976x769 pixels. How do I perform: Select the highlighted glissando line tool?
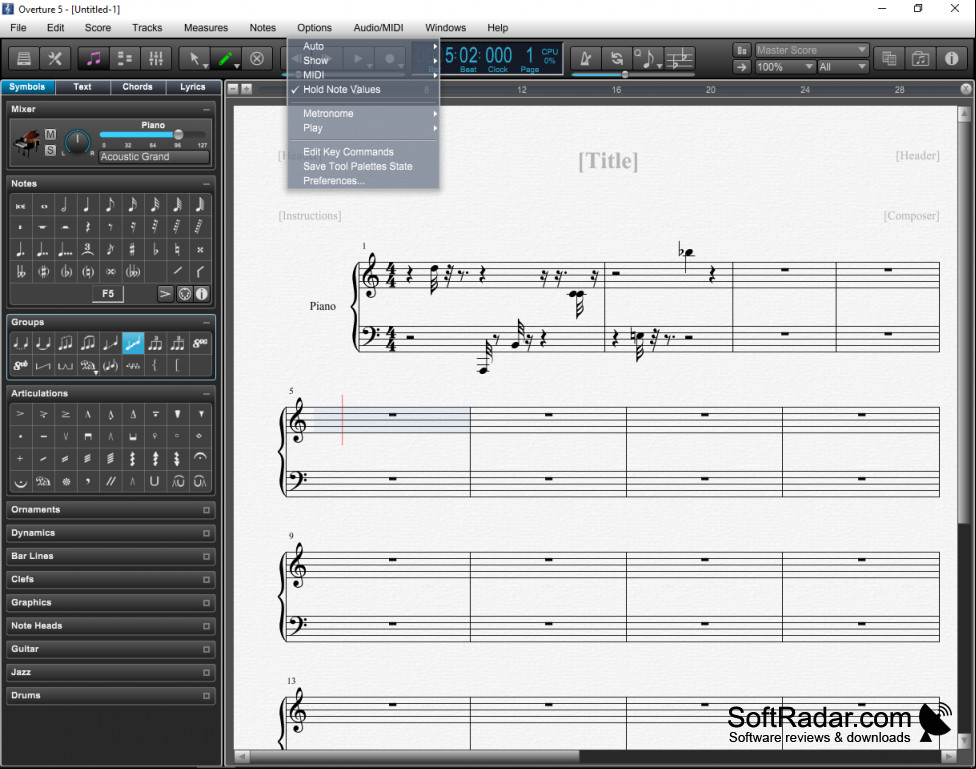(133, 343)
